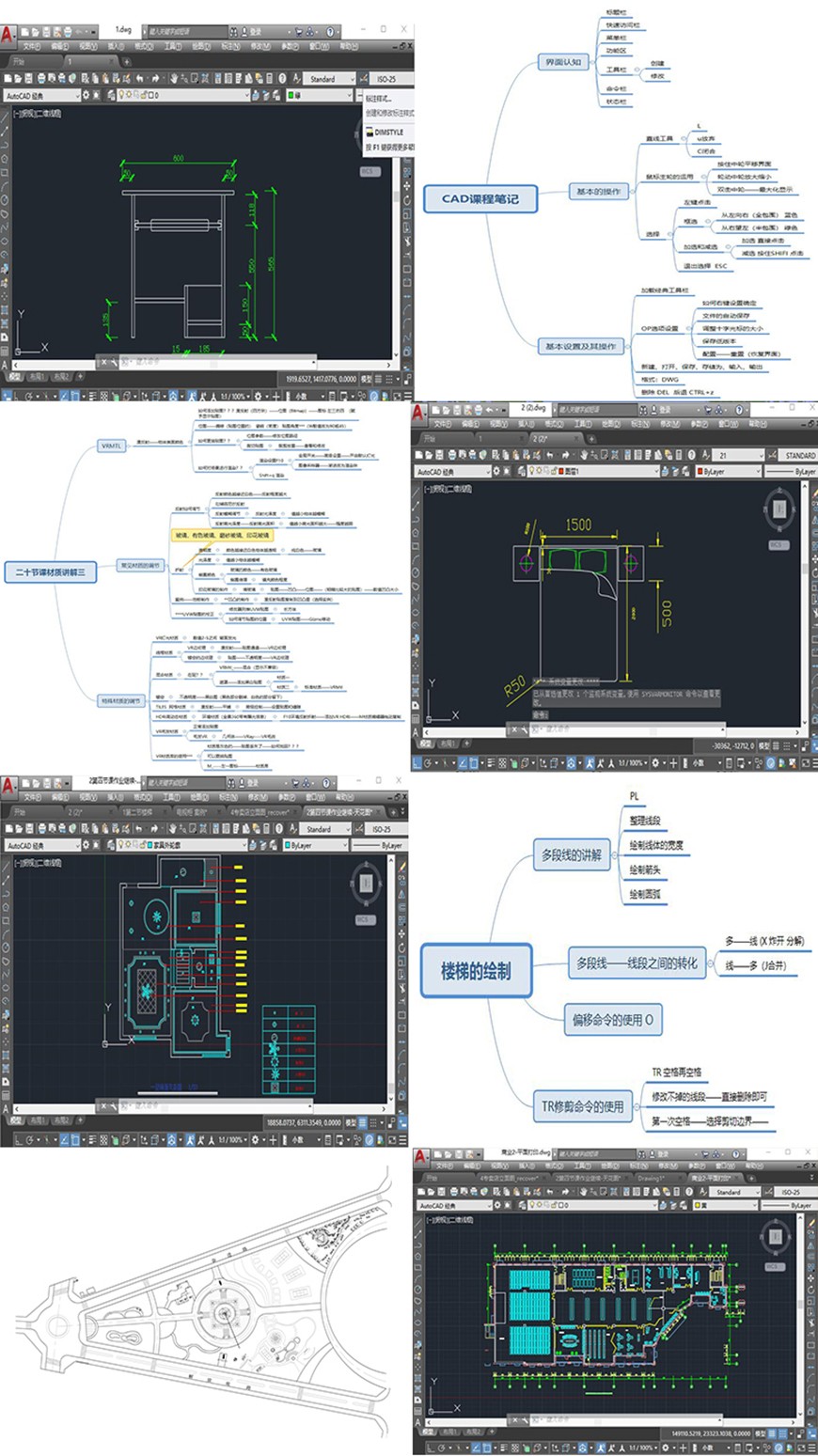818x1456 pixels.
Task: Click the Open folder icon in the ceiling plan window's toolbar
Action: click(x=19, y=829)
